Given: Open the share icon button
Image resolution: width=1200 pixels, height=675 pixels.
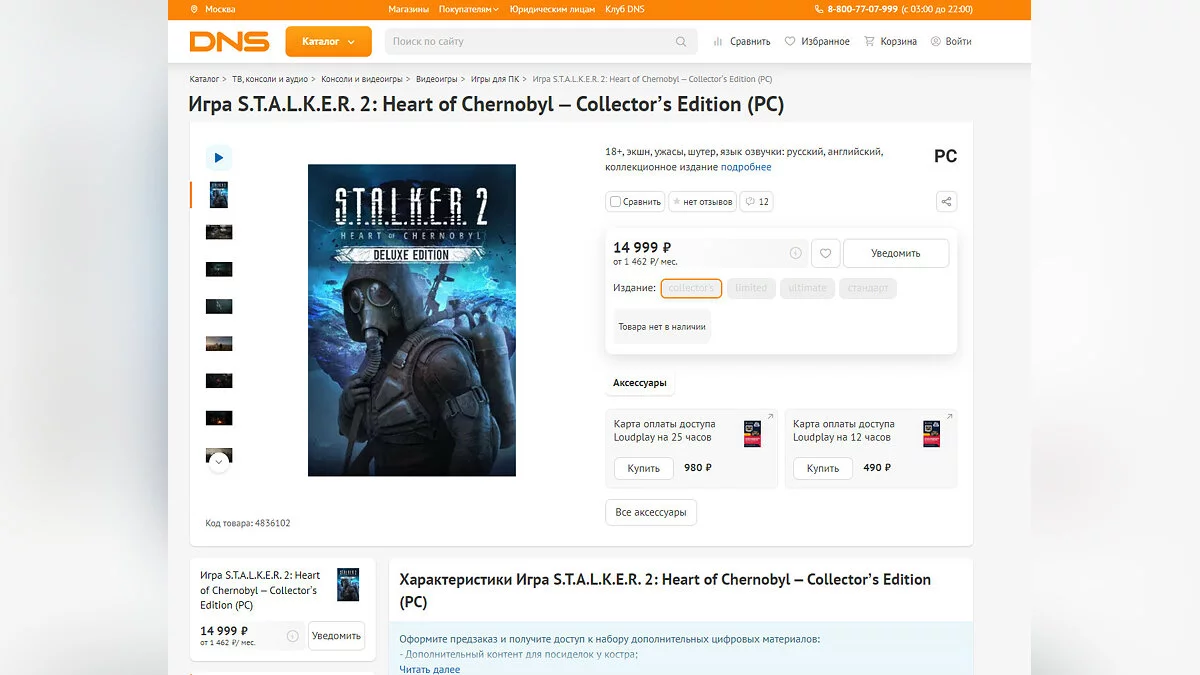Looking at the screenshot, I should (946, 202).
